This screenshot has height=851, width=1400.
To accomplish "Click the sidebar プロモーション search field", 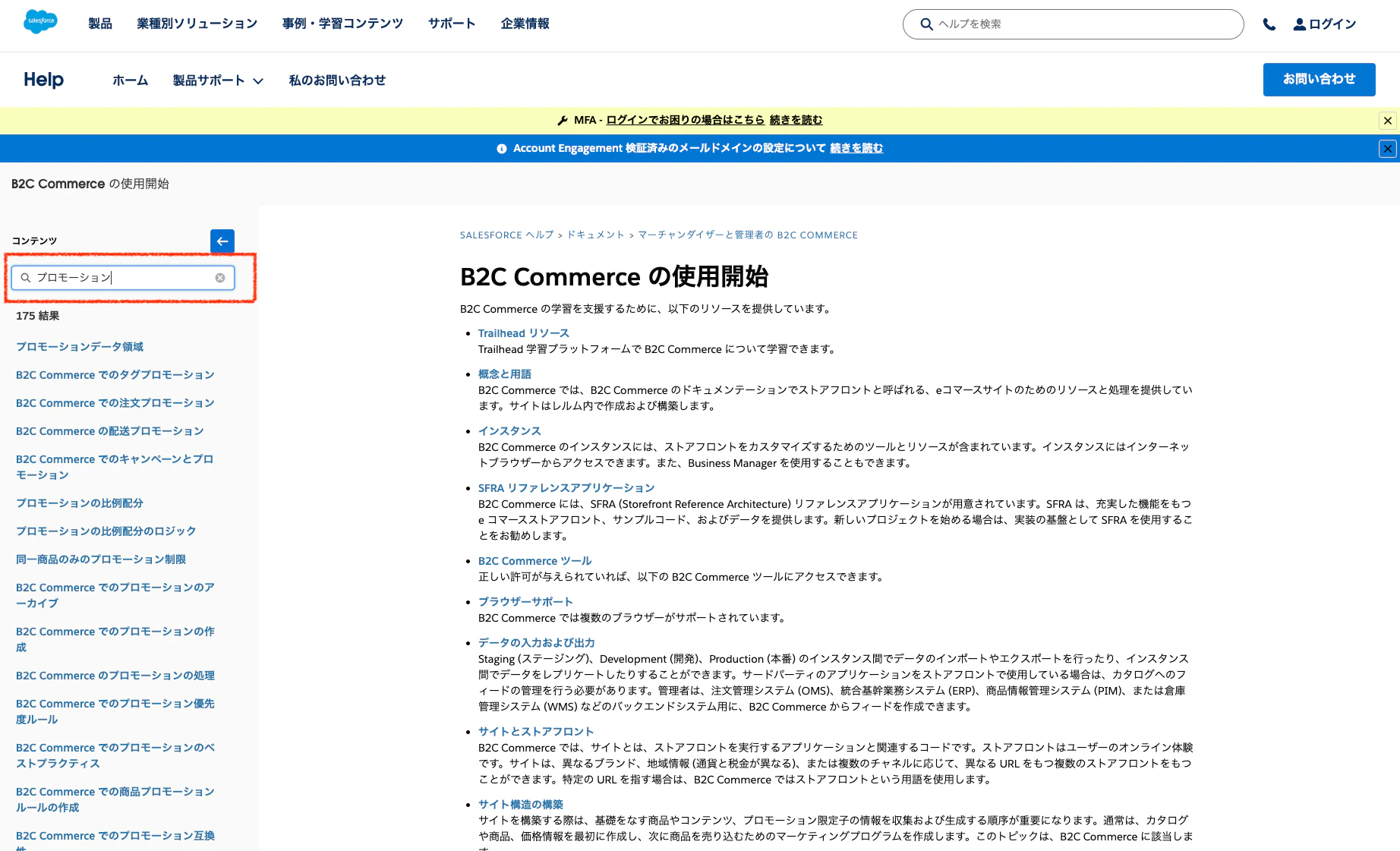I will coord(123,278).
